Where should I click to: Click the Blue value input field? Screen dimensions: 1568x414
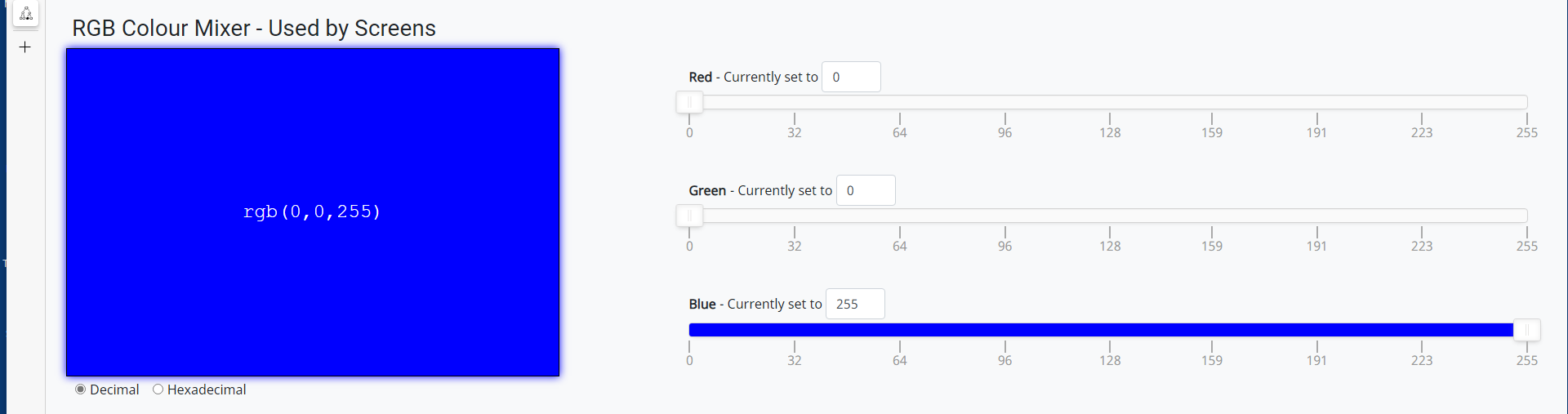855,304
